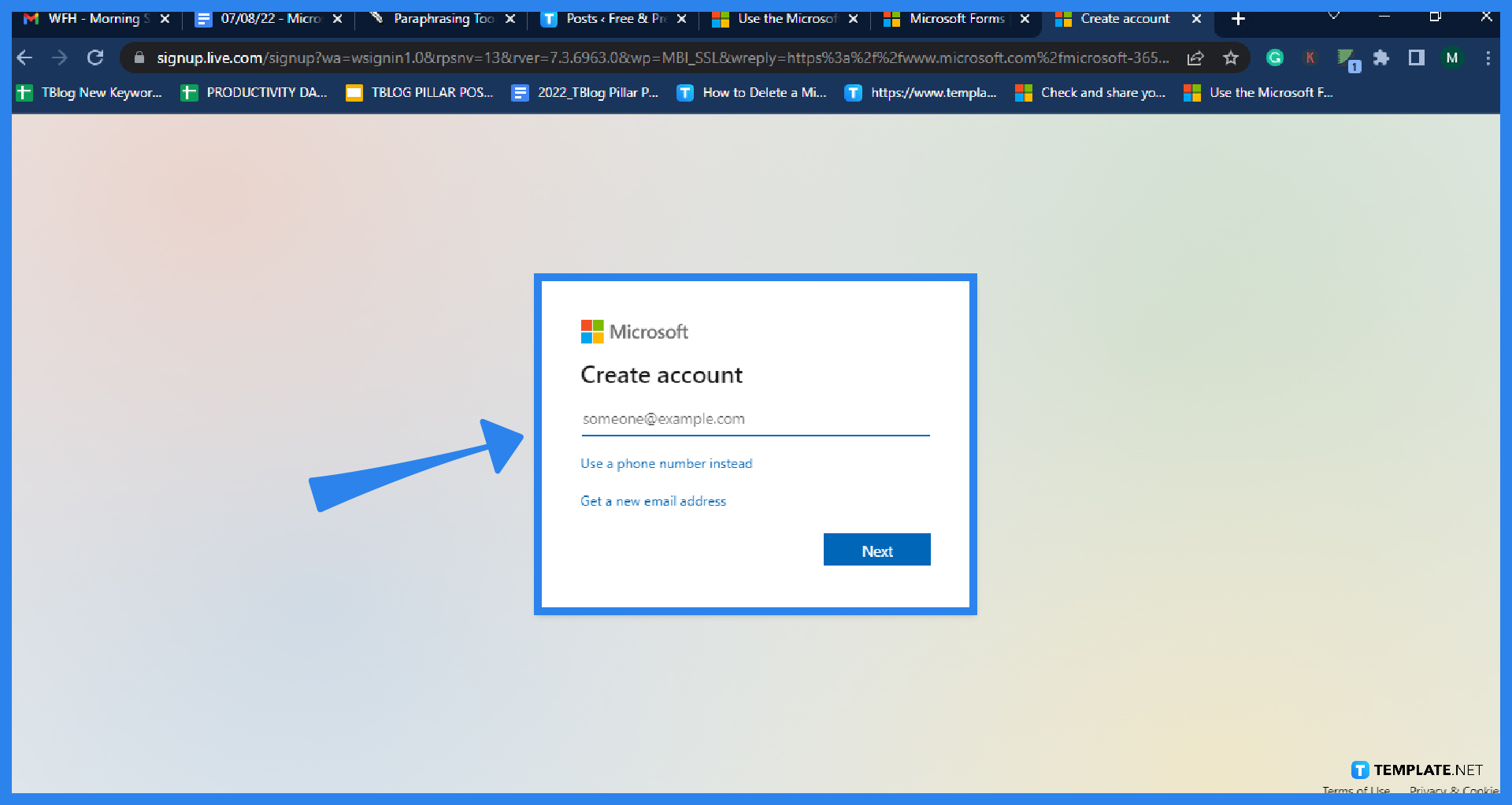
Task: Bookmark the page via star icon
Action: 1231,57
